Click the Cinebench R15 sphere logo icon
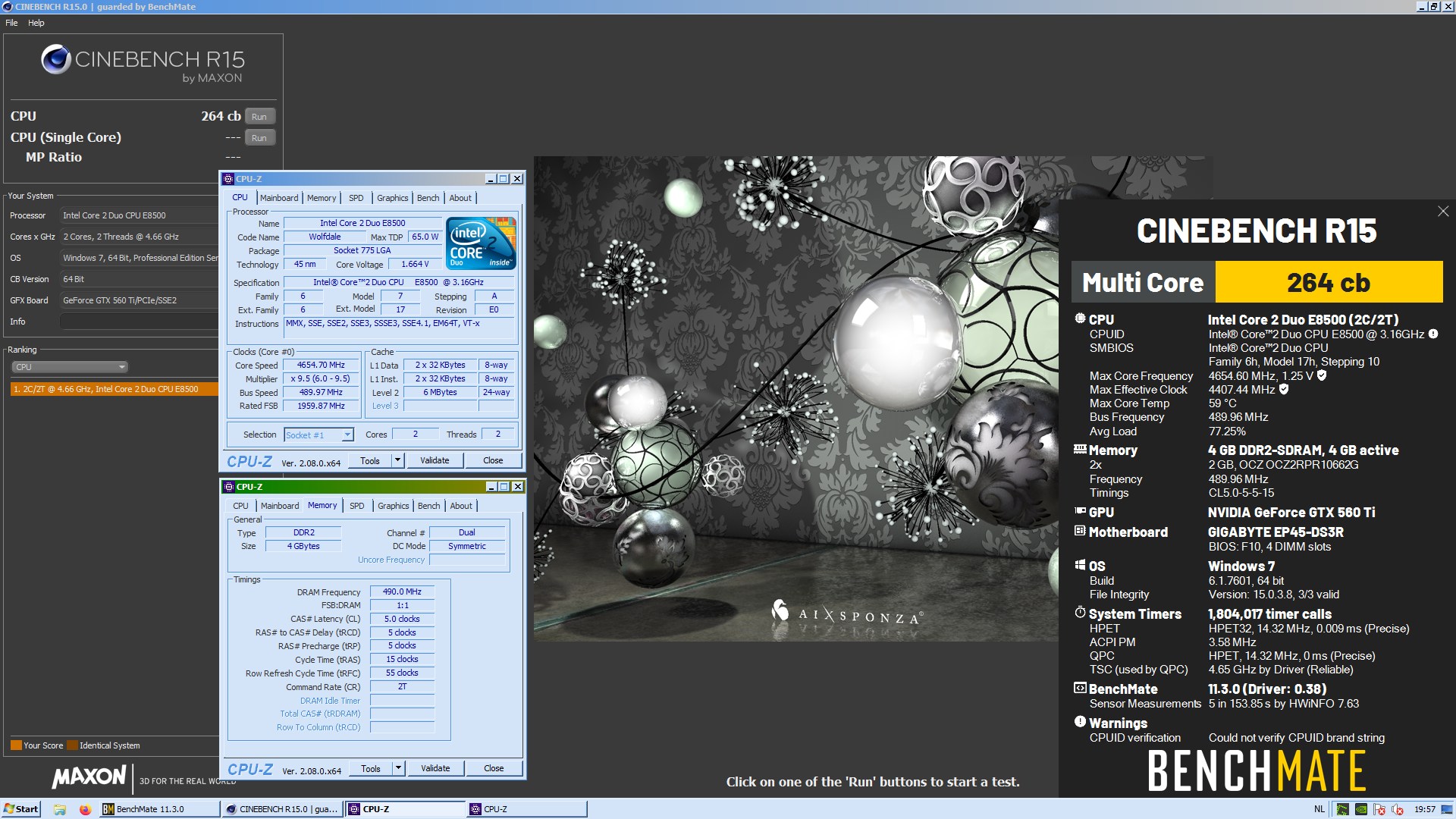1456x819 pixels. 56,60
